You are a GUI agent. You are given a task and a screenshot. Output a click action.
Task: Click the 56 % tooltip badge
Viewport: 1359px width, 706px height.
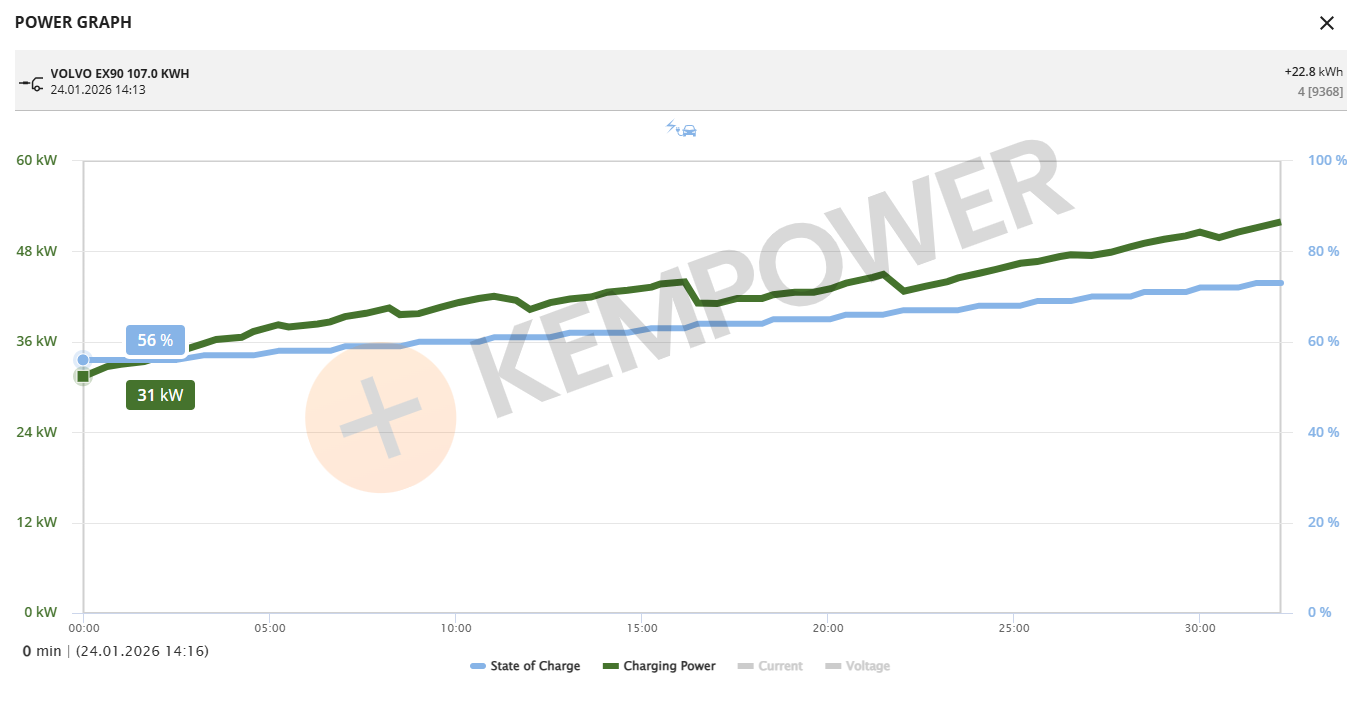tap(155, 340)
